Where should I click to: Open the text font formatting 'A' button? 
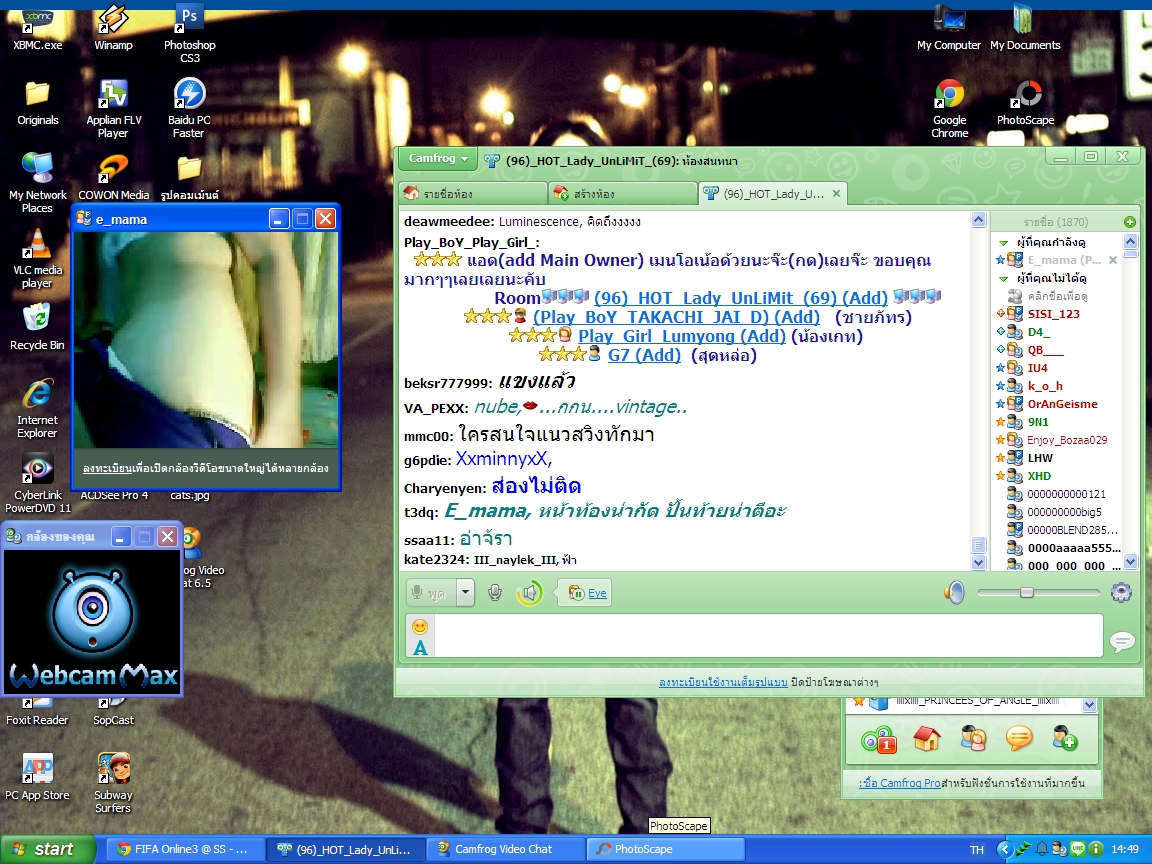pyautogui.click(x=420, y=647)
